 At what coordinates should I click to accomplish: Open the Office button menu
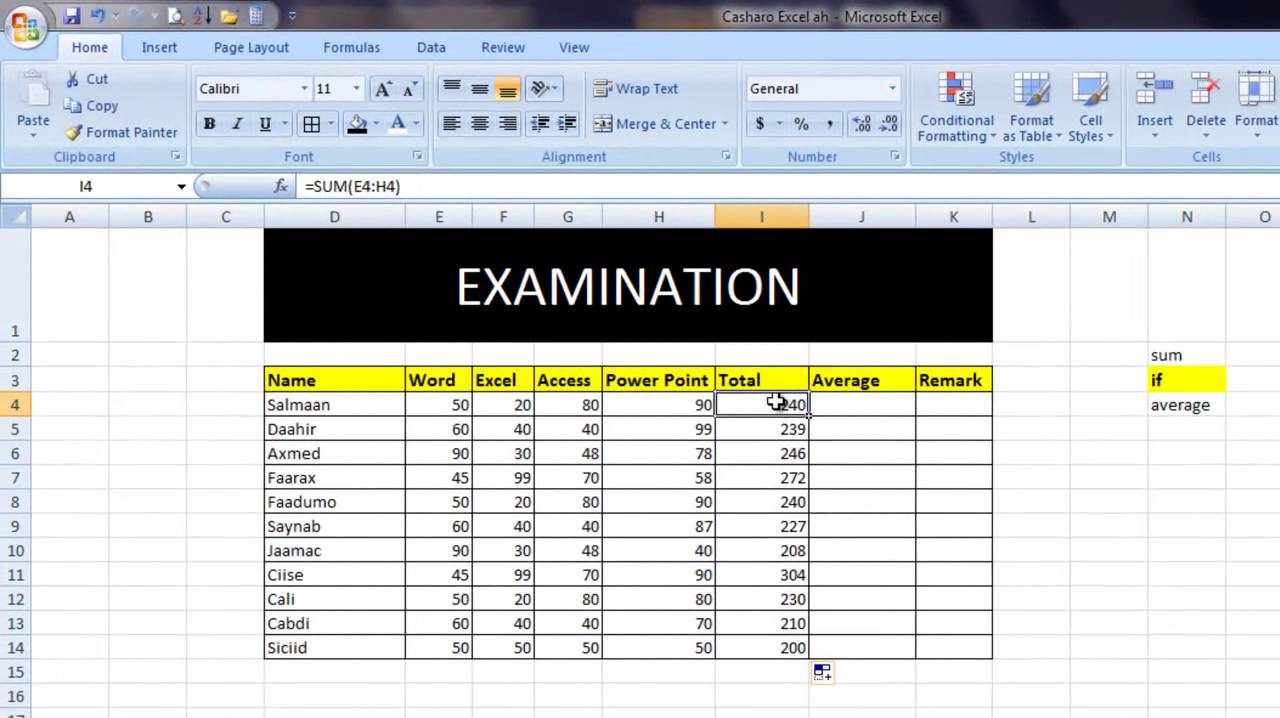point(25,25)
